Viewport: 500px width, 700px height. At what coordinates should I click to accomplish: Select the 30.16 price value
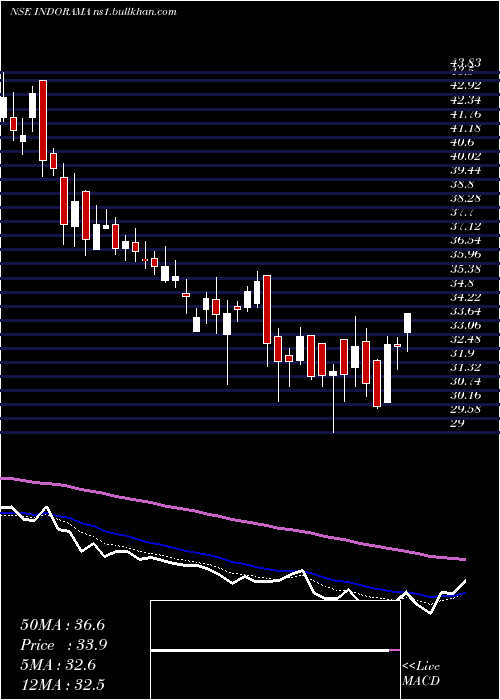tap(466, 396)
